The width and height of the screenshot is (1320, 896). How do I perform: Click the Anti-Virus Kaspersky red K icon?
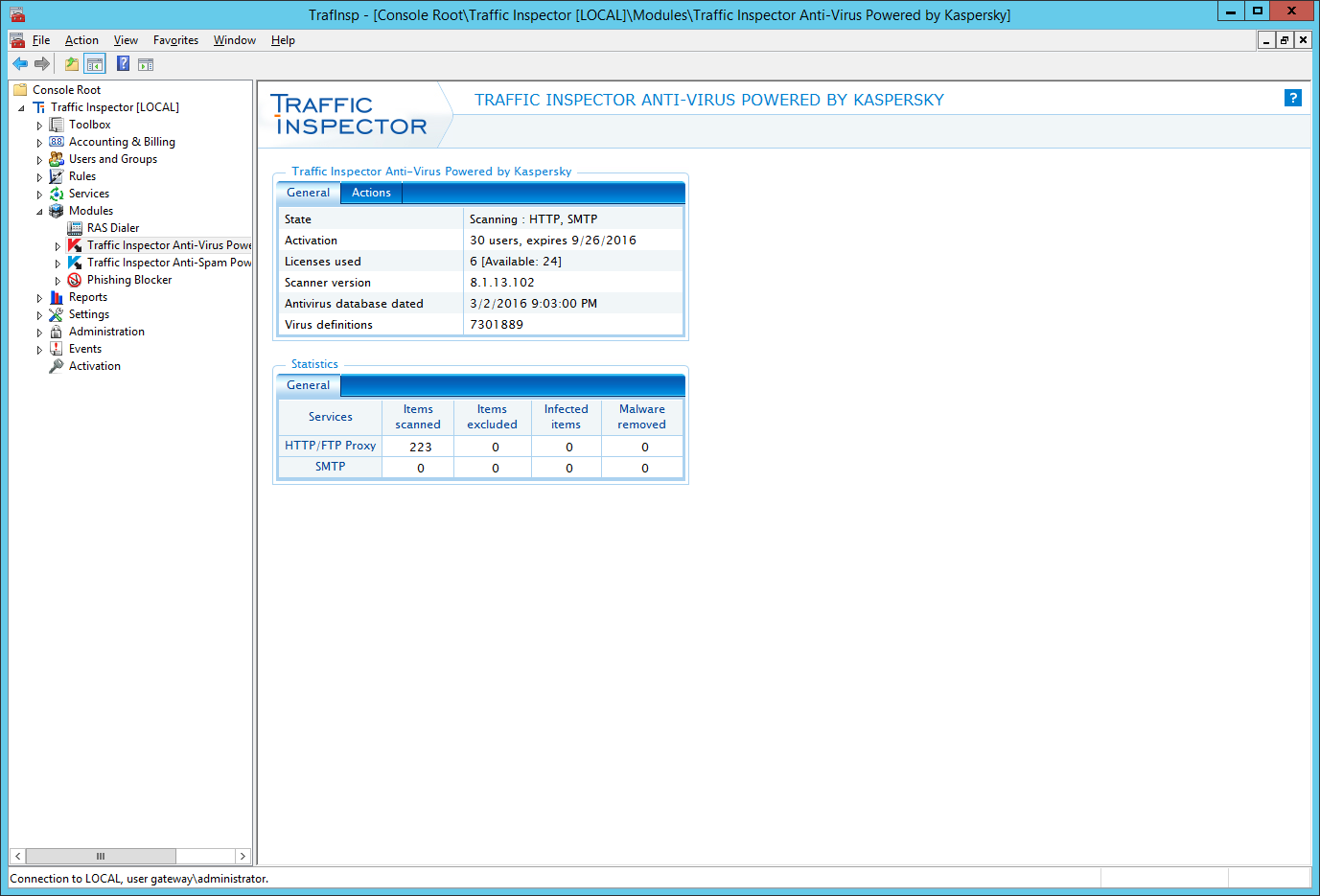click(x=75, y=245)
